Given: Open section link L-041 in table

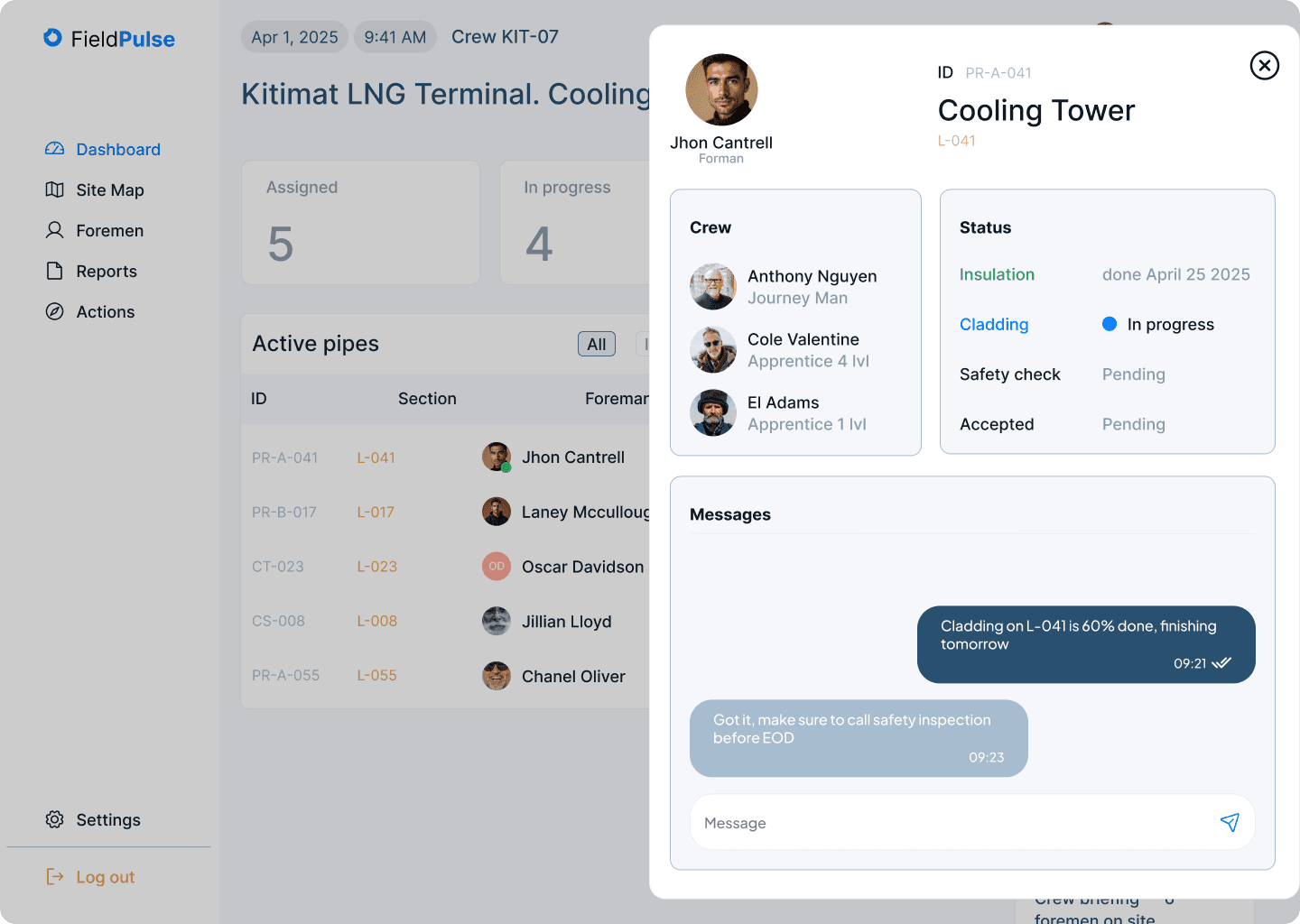Looking at the screenshot, I should click(x=376, y=457).
